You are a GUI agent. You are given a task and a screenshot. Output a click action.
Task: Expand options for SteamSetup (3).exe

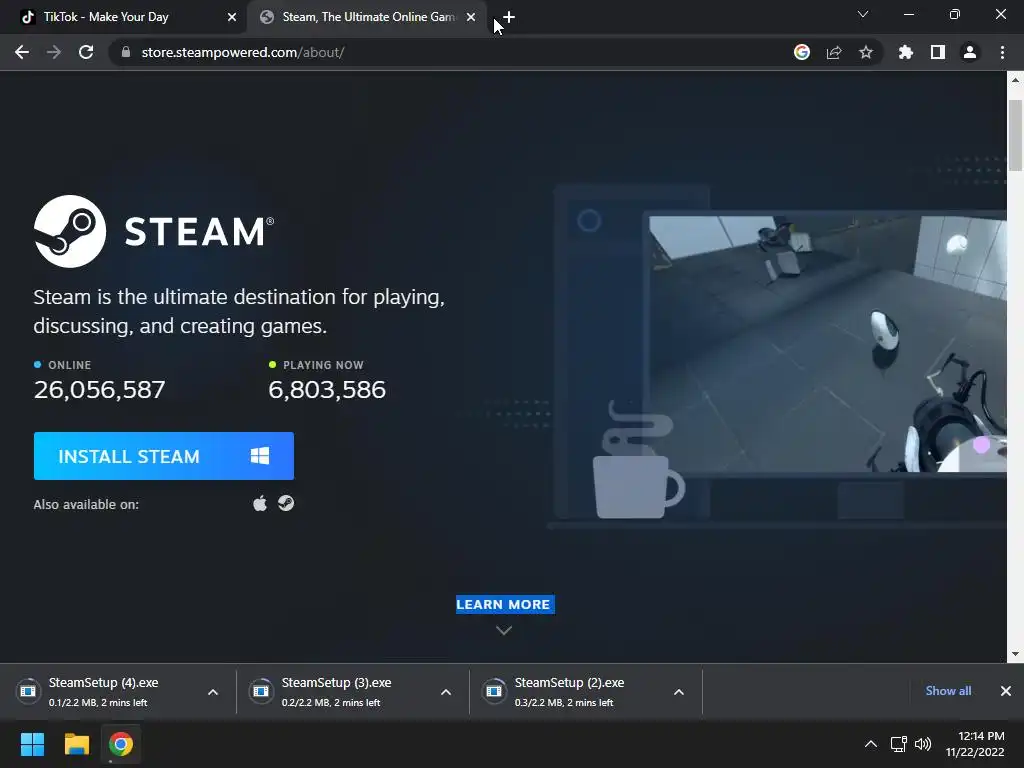tap(446, 692)
